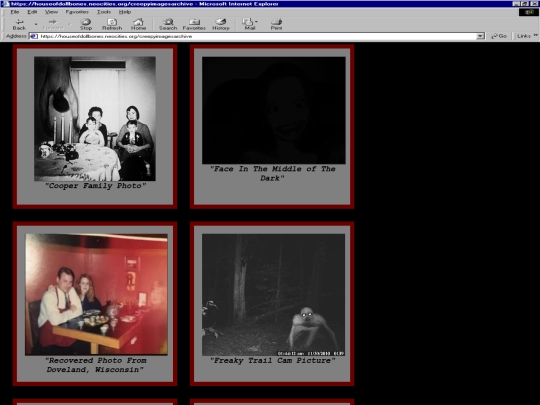The width and height of the screenshot is (540, 405).
Task: Click the "Recovered Photo From Doveland, Wisconsin" caption
Action: tap(95, 365)
